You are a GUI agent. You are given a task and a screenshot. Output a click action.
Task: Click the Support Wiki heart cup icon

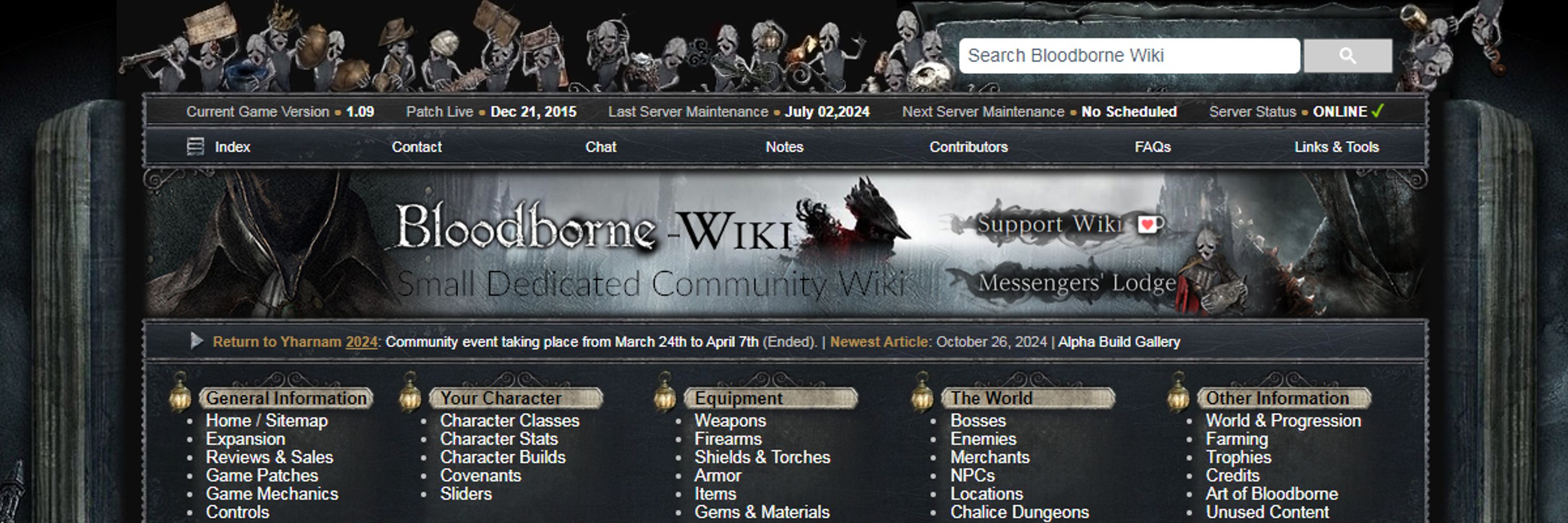click(1150, 225)
